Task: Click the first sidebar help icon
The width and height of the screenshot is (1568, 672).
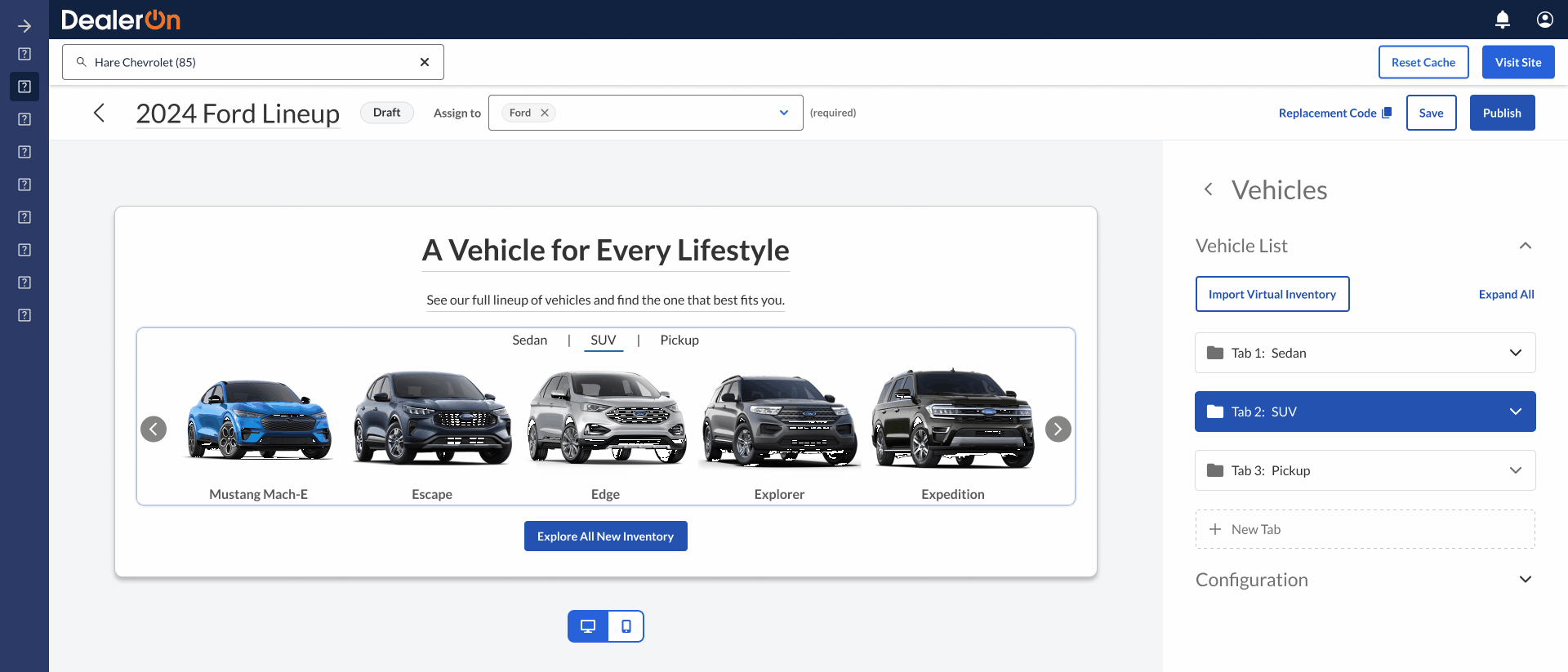Action: pyautogui.click(x=24, y=54)
